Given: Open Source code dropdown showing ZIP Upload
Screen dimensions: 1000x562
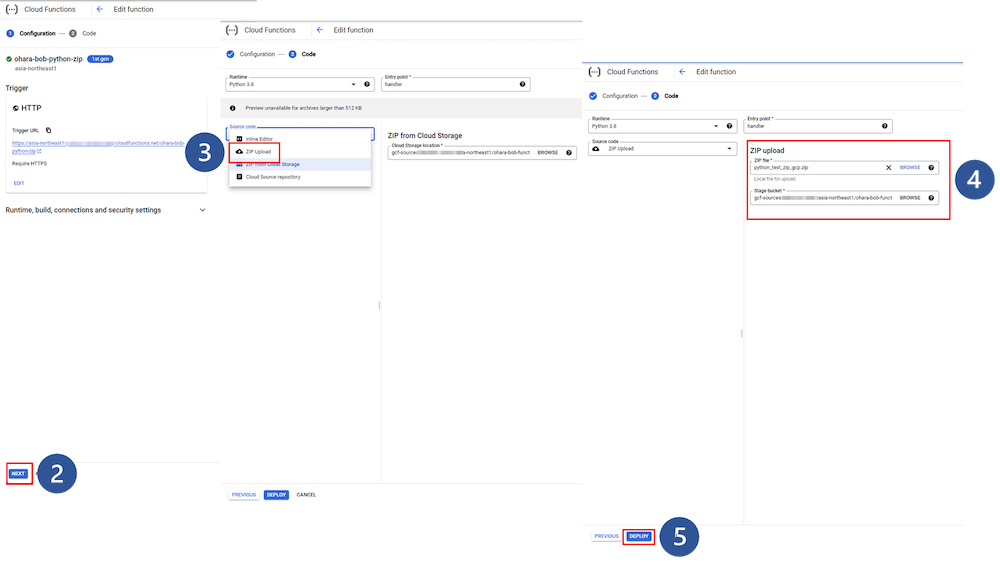Looking at the screenshot, I should pos(662,149).
